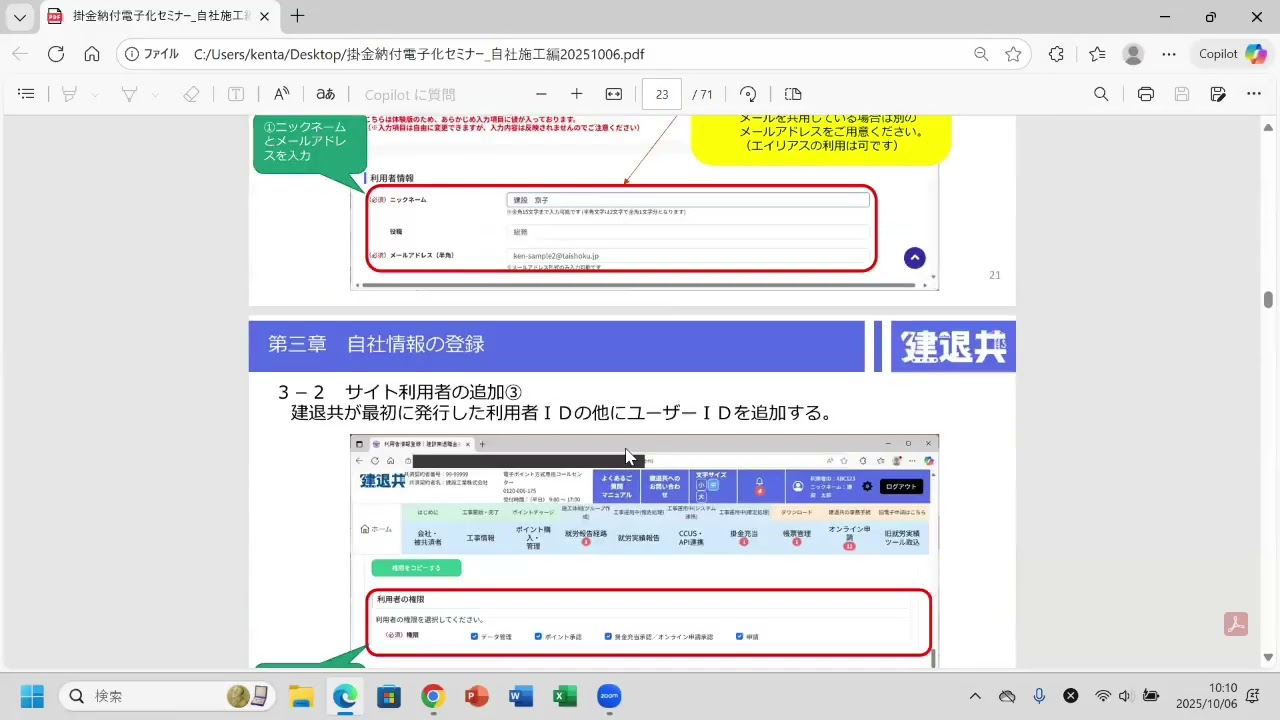Add this page to favorites
The image size is (1280, 720).
[1013, 54]
